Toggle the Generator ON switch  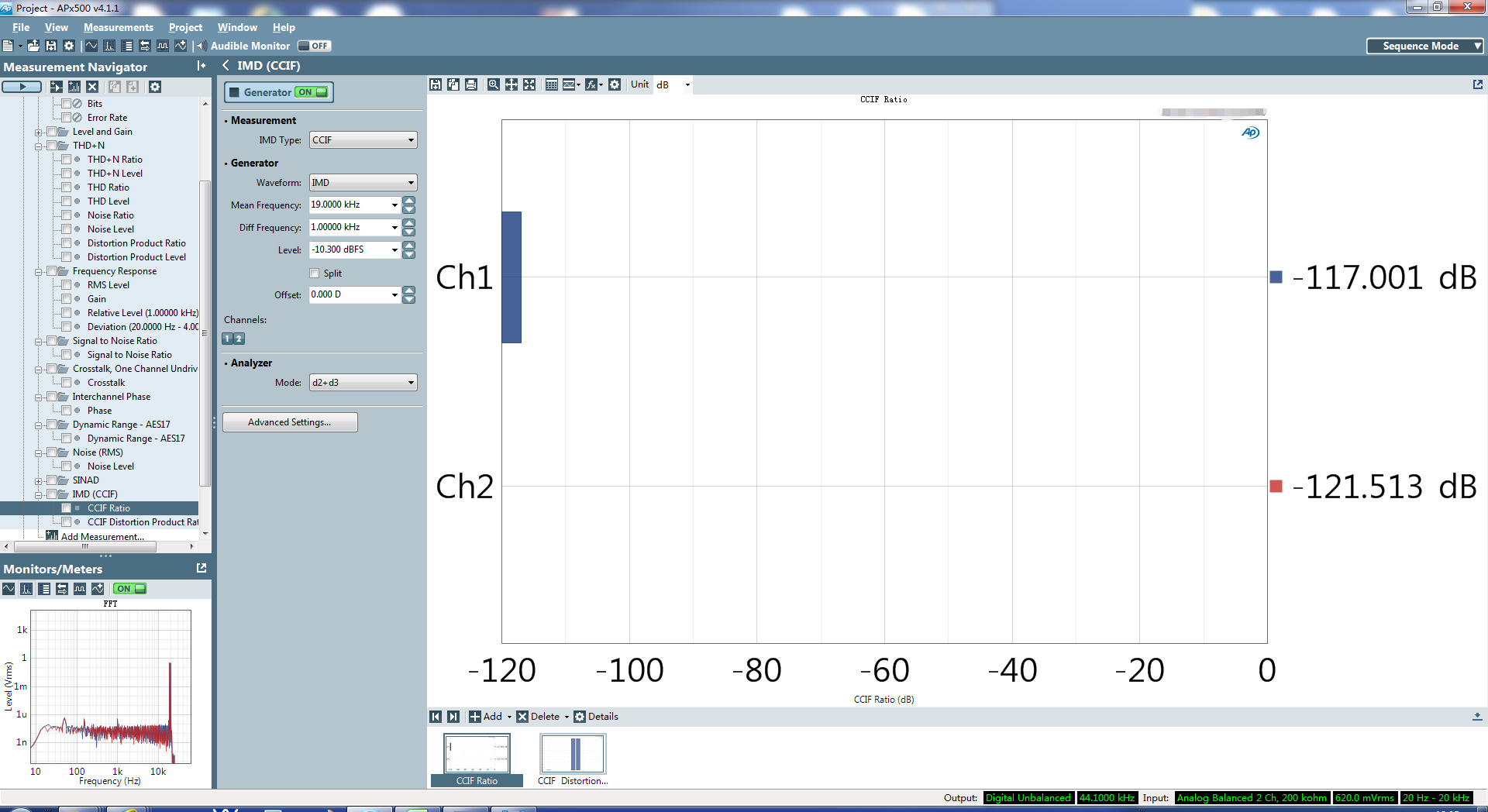[312, 92]
